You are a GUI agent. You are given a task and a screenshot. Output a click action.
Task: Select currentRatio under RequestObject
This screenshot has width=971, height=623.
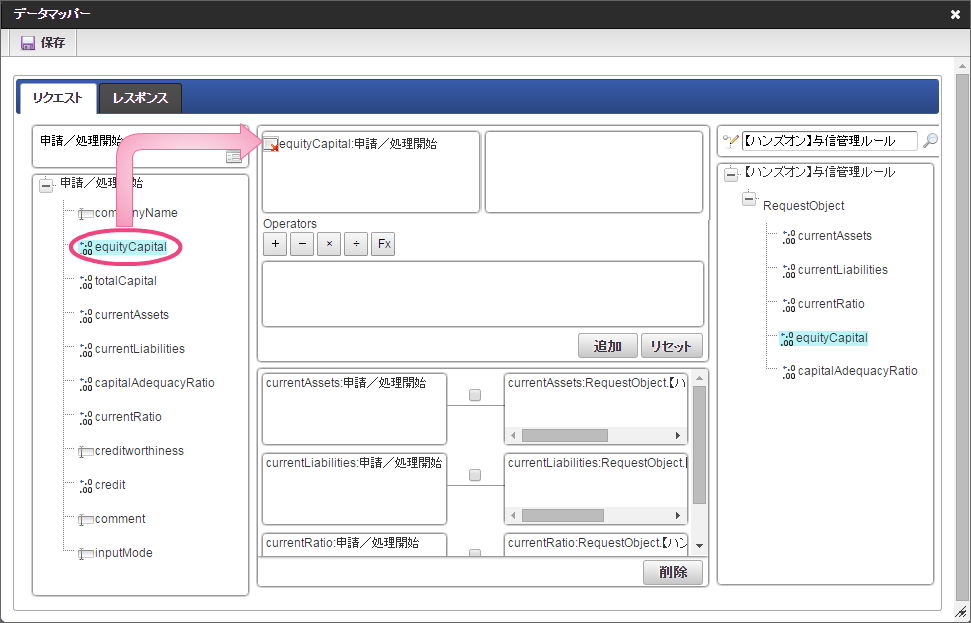(831, 304)
